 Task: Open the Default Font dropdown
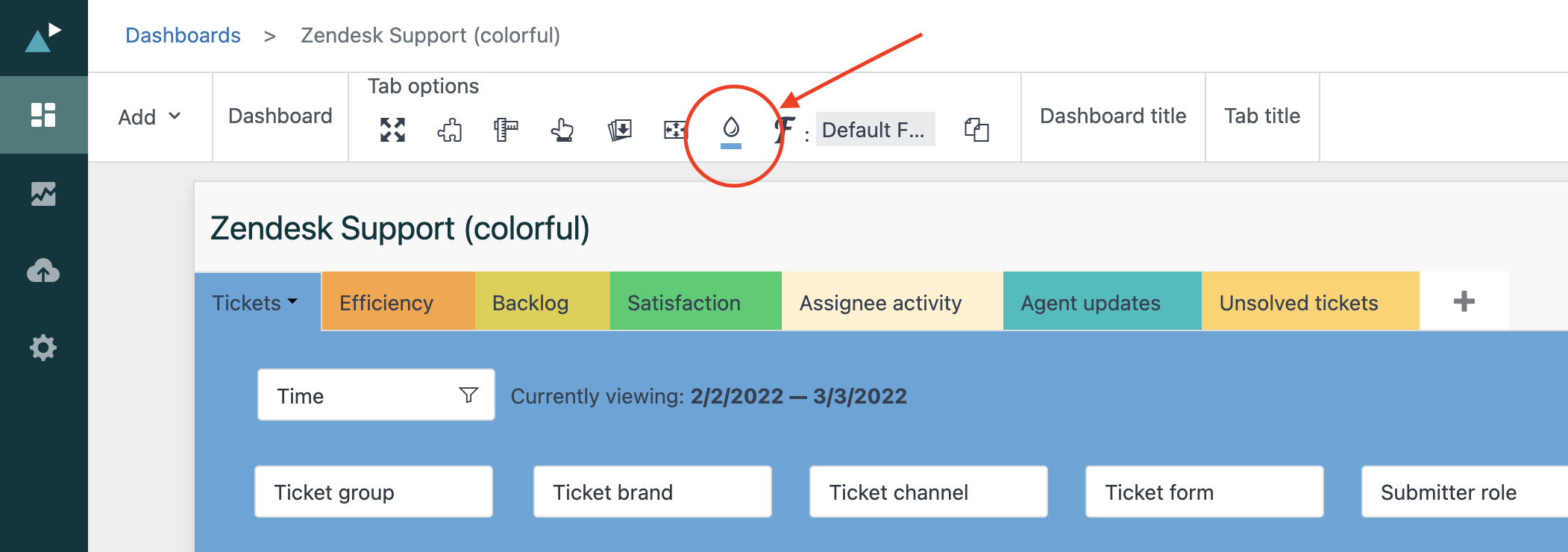pos(874,130)
